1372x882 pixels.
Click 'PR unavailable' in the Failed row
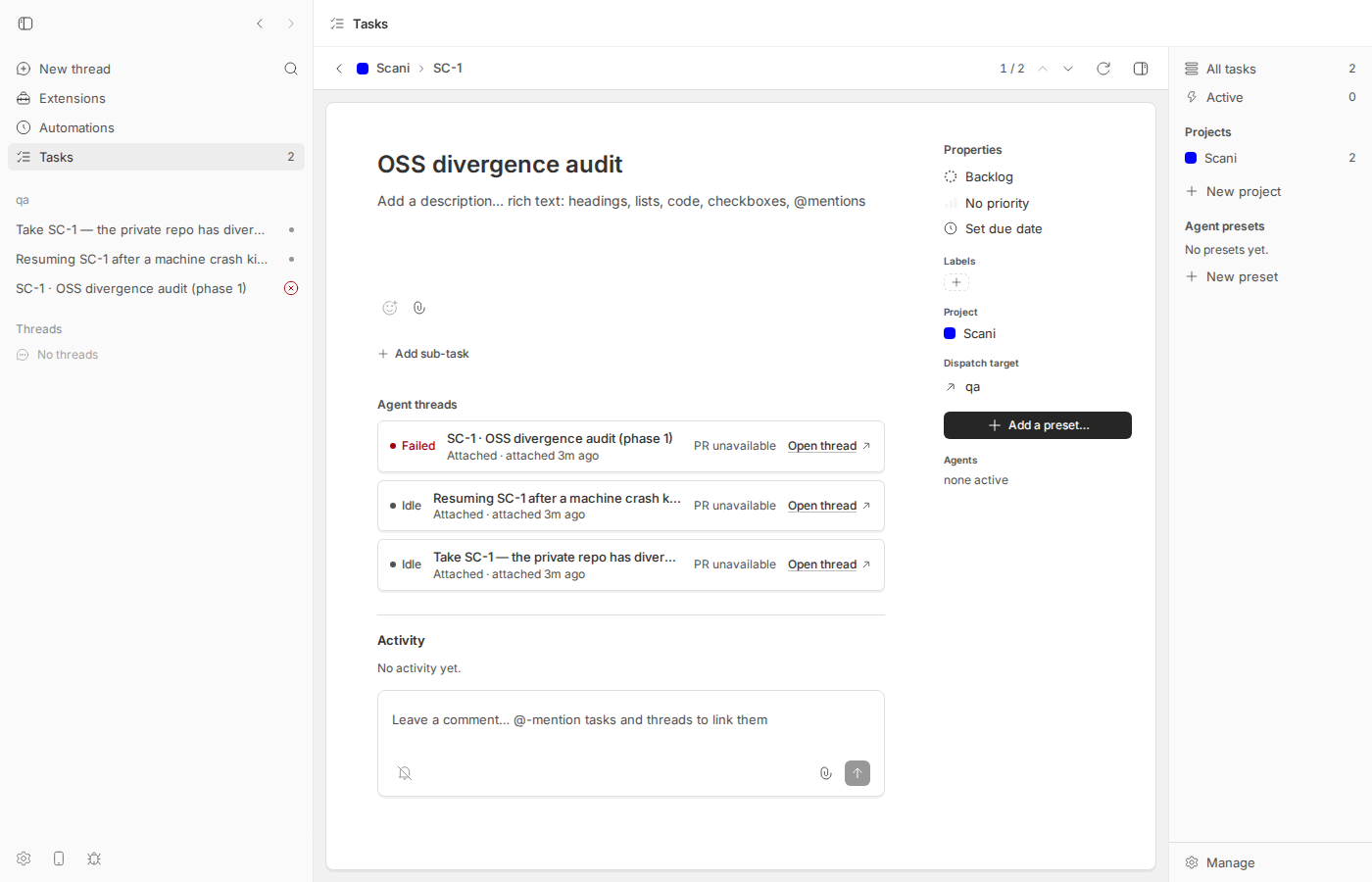point(735,446)
